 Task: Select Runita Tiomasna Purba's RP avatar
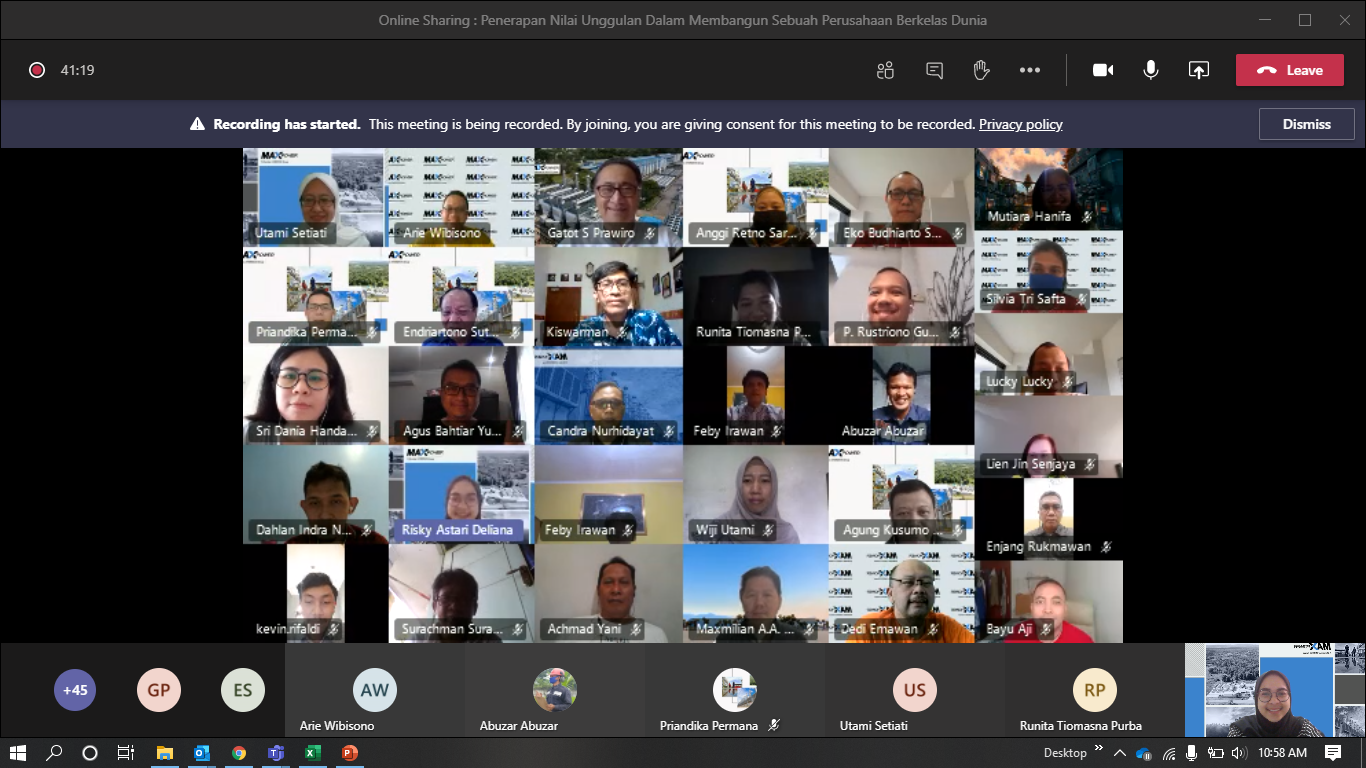tap(1095, 690)
